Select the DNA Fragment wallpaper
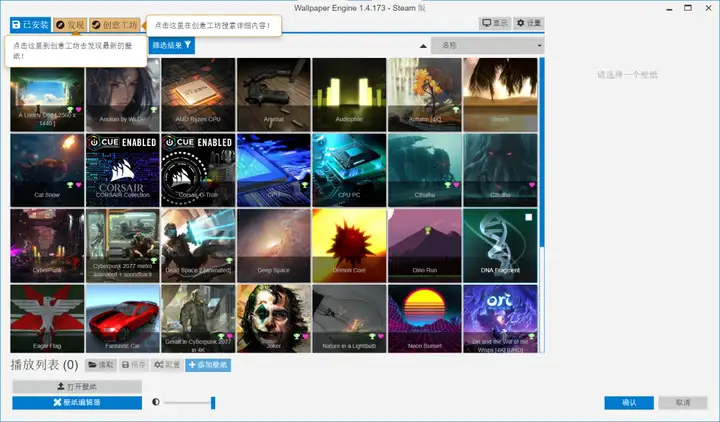Image resolution: width=720 pixels, height=422 pixels. [x=500, y=246]
